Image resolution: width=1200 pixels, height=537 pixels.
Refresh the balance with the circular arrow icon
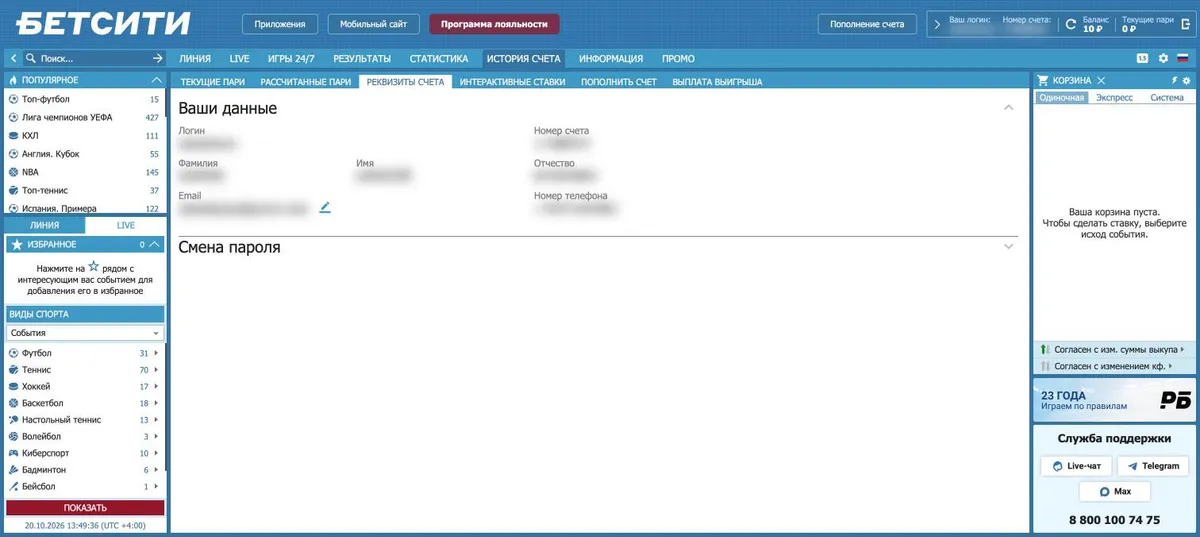coord(1071,25)
